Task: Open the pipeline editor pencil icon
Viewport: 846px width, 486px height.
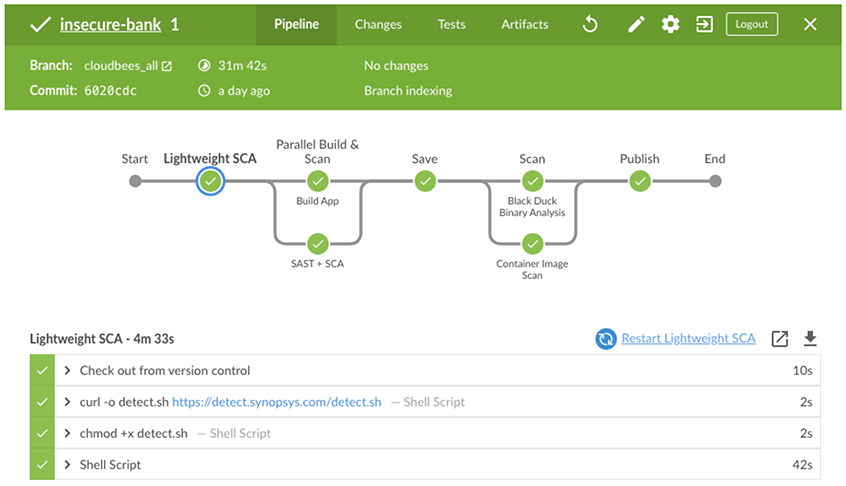Action: pos(636,24)
